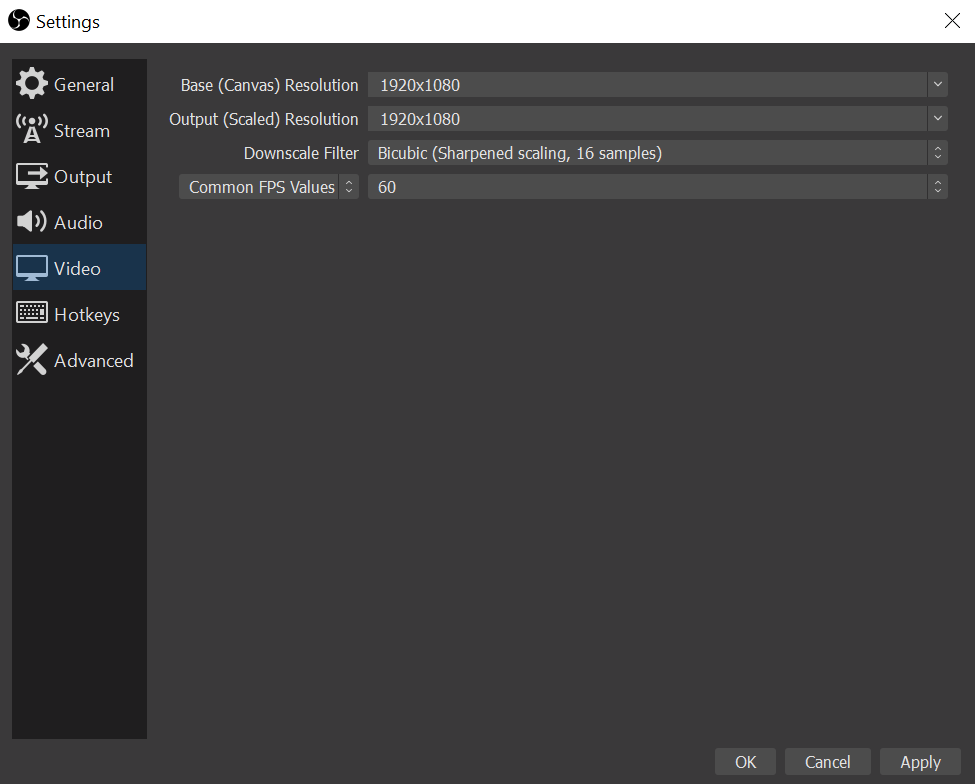
Task: Click the Cancel button
Action: [827, 762]
